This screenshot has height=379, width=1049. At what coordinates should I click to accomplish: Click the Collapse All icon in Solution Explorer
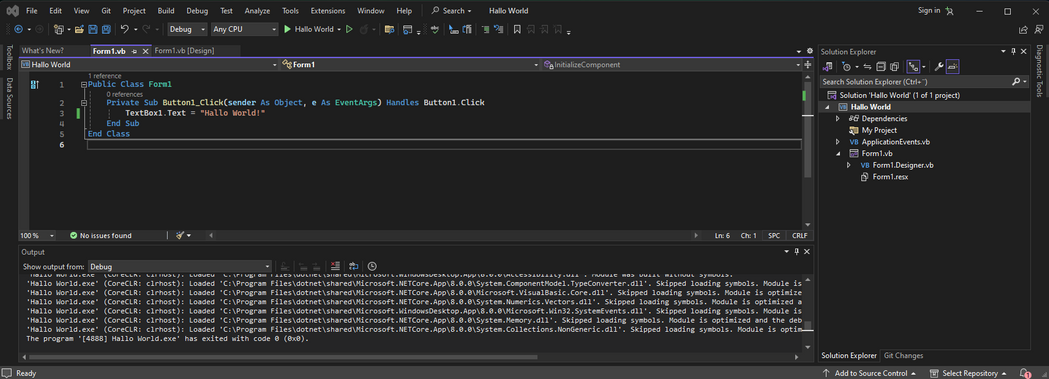coord(880,66)
